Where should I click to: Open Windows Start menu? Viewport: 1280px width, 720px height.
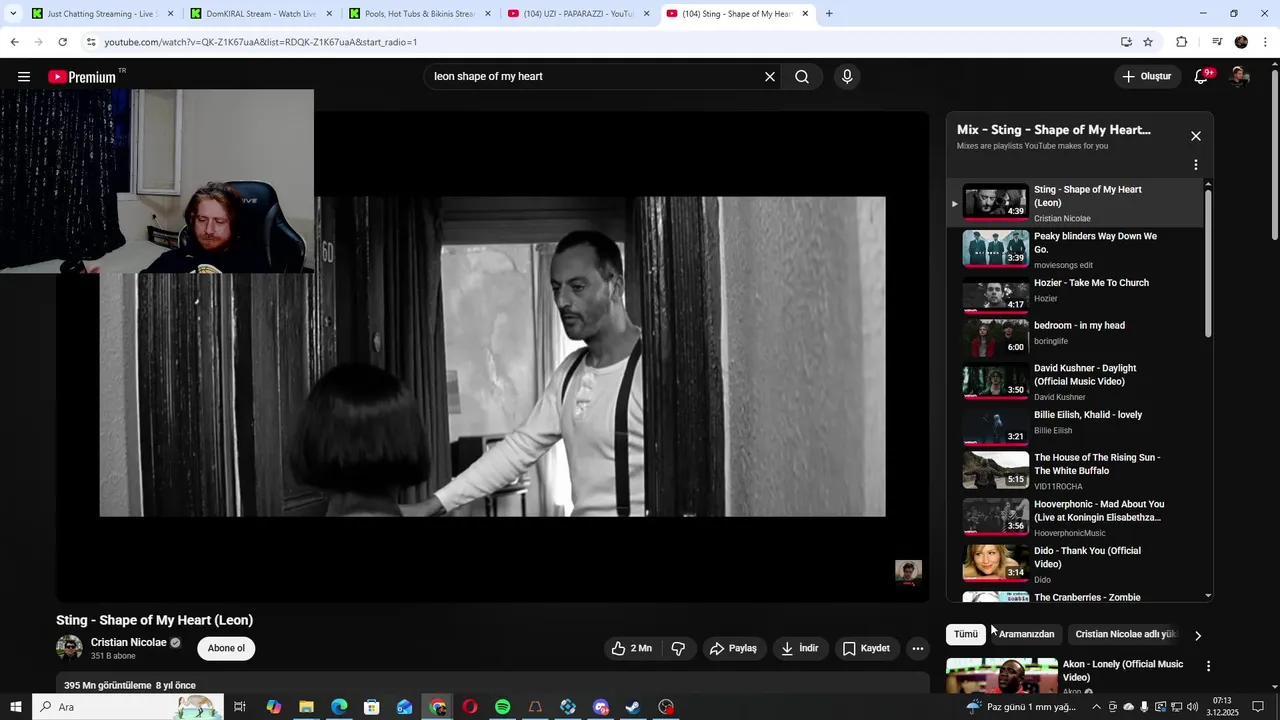coord(16,707)
